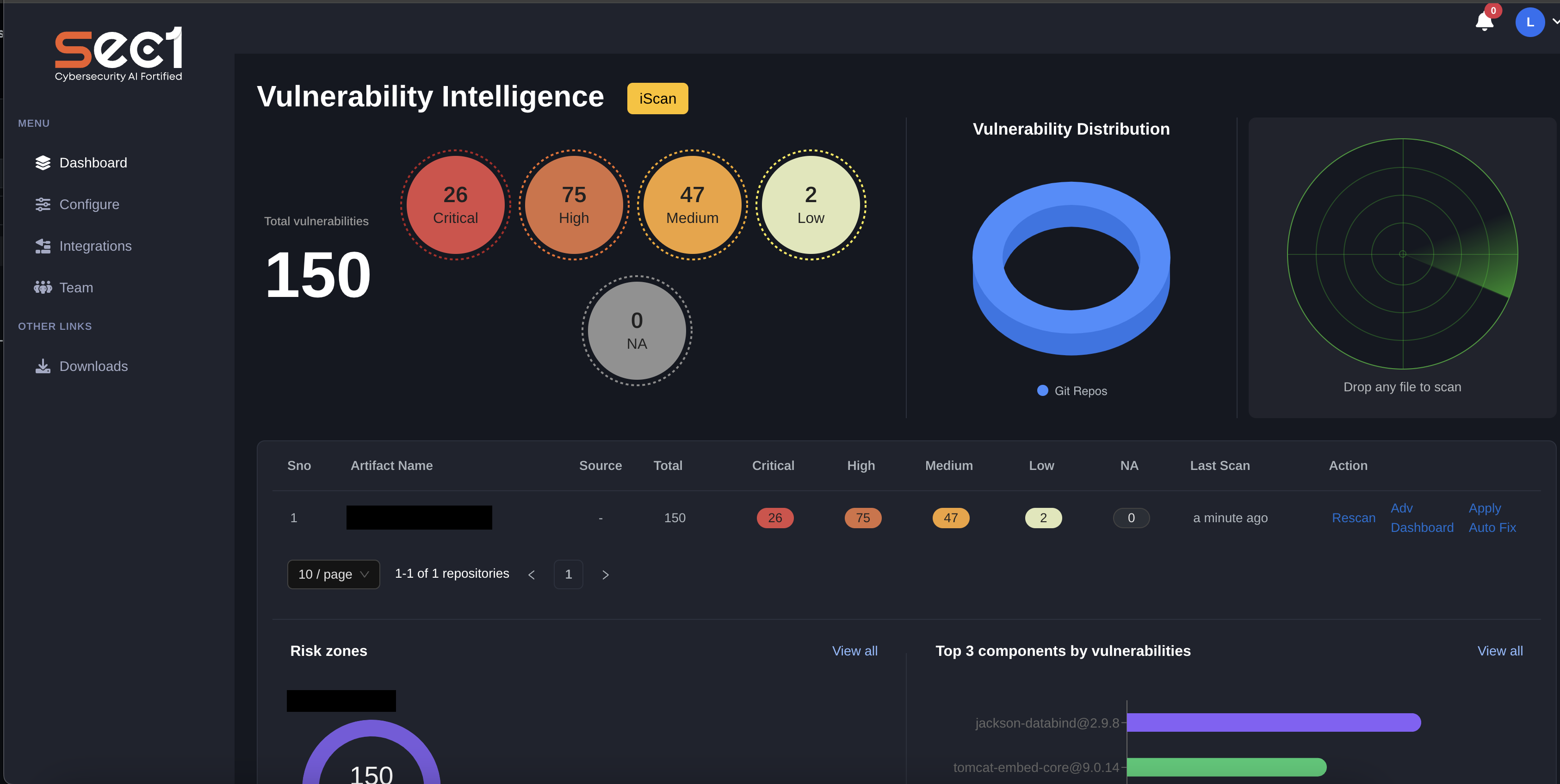Toggle the Git Repos legend dot
This screenshot has height=784, width=1560.
coord(1042,390)
